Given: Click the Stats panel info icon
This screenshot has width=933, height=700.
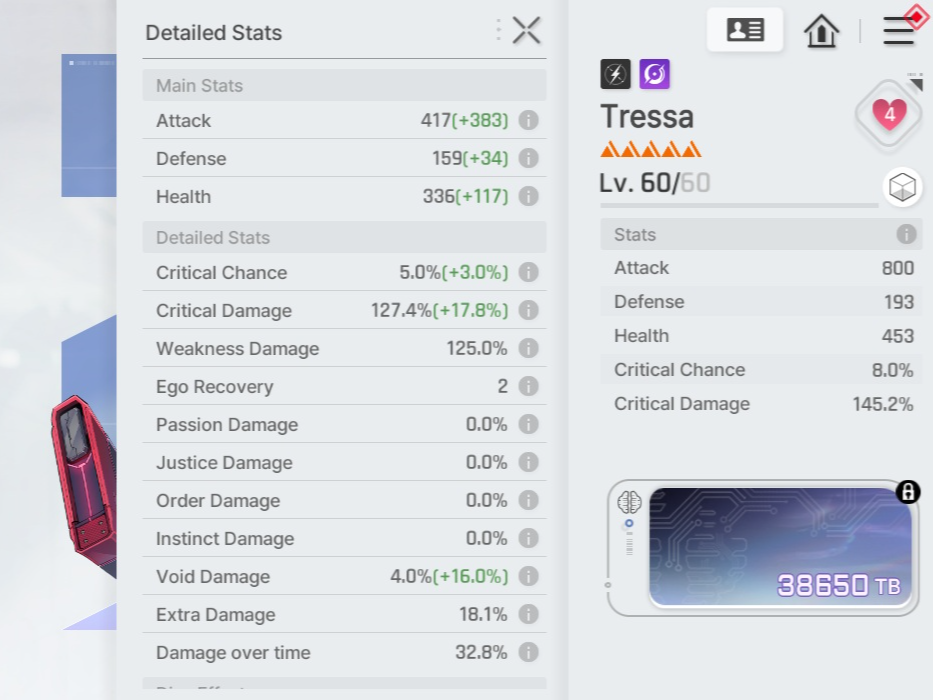Looking at the screenshot, I should [906, 235].
